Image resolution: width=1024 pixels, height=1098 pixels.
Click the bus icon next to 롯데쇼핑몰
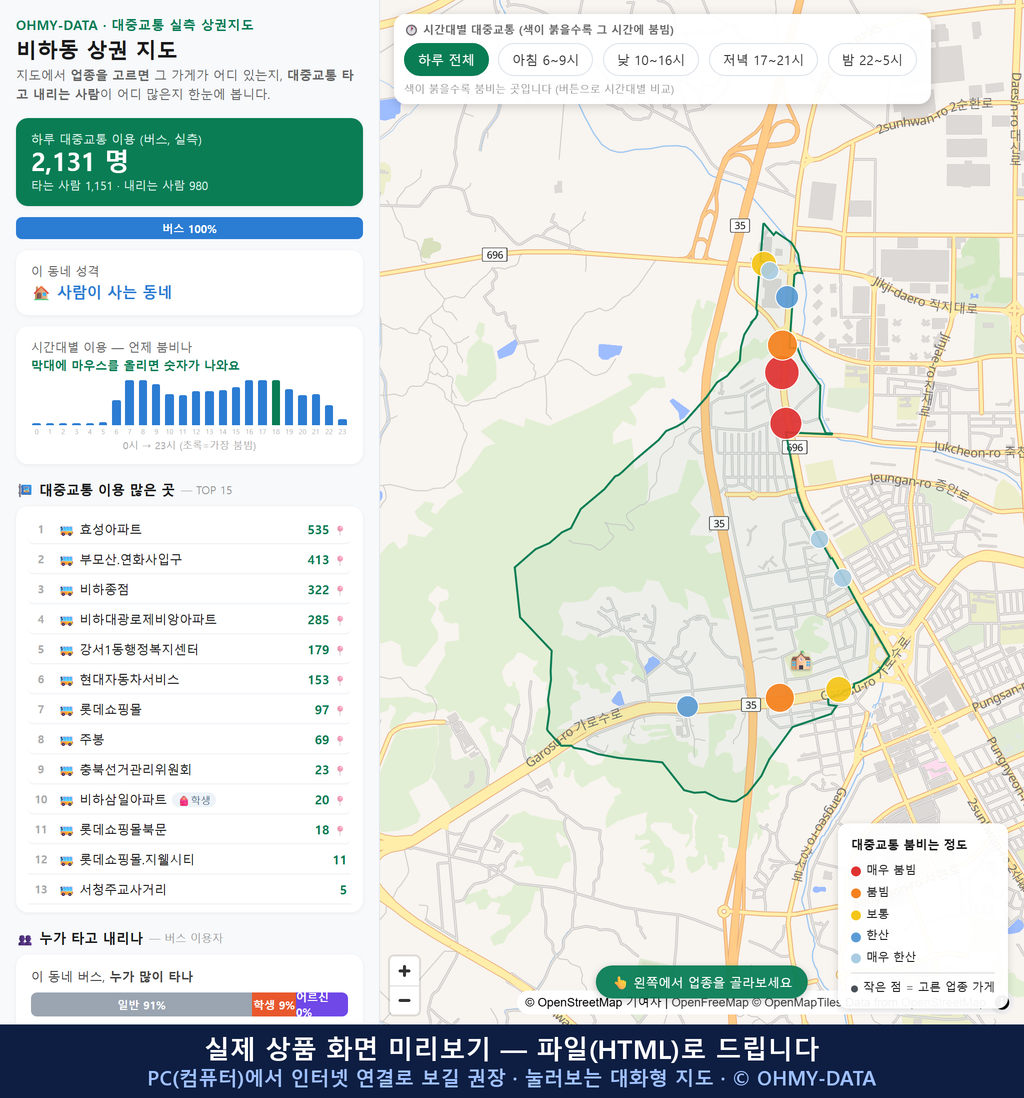(x=67, y=710)
